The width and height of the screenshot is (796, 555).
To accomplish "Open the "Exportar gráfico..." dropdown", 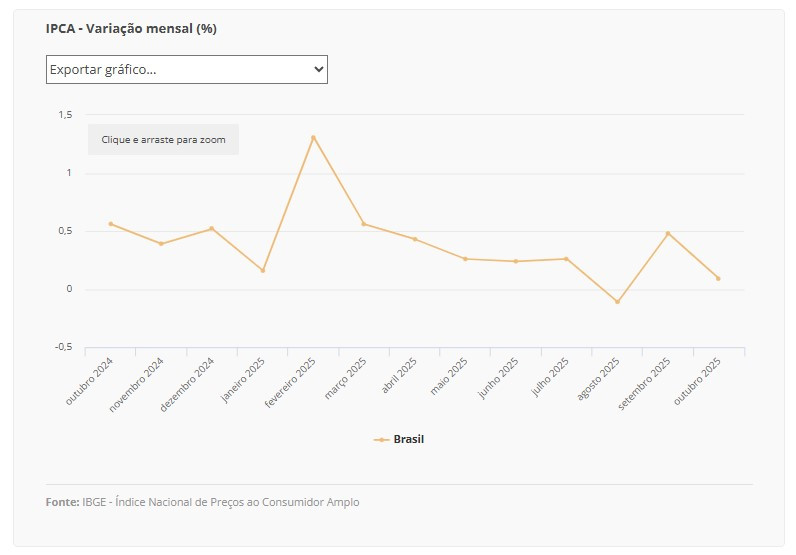I will tap(186, 69).
